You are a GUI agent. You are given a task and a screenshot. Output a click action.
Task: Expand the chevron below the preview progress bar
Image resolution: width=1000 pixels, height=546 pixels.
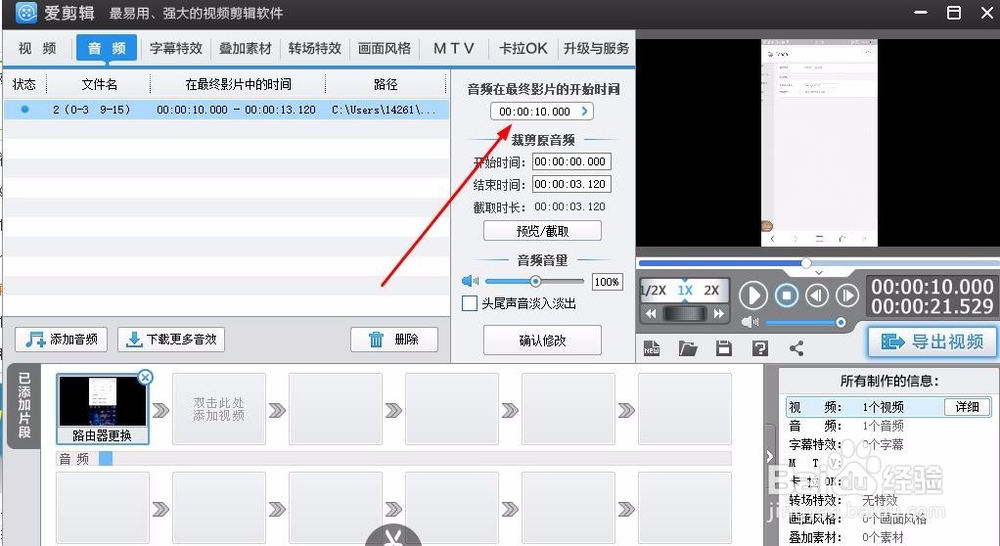coord(819,272)
